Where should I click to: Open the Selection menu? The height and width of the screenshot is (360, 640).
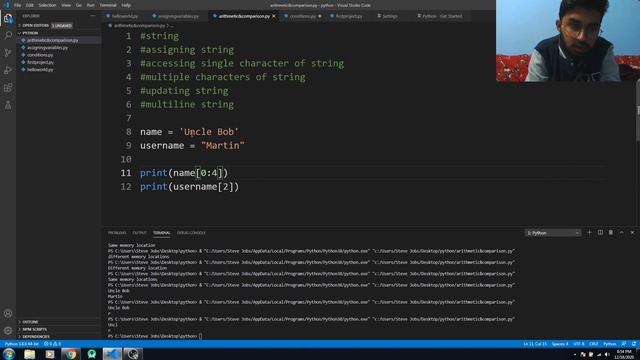47,5
